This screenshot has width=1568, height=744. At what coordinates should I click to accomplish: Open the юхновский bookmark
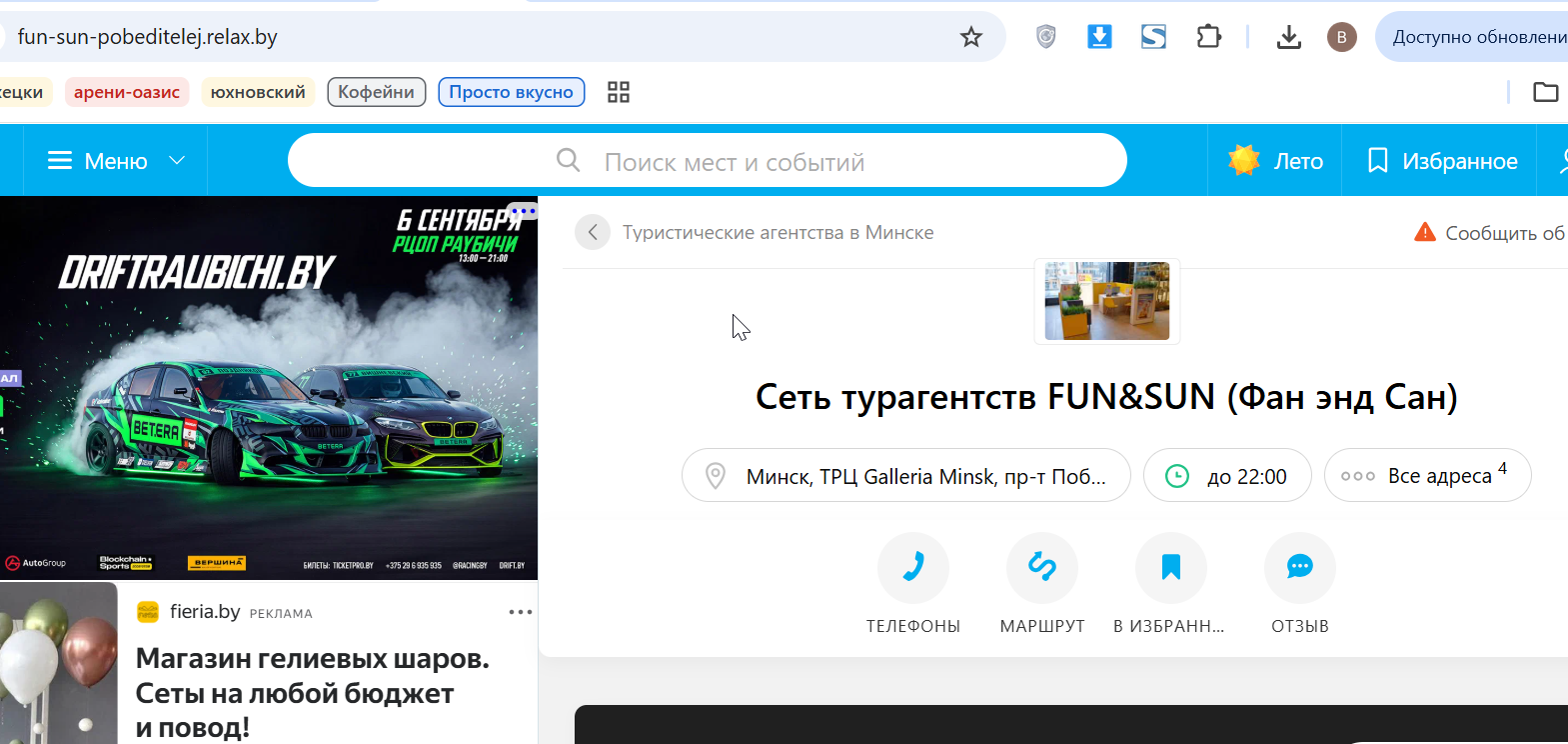click(x=258, y=92)
